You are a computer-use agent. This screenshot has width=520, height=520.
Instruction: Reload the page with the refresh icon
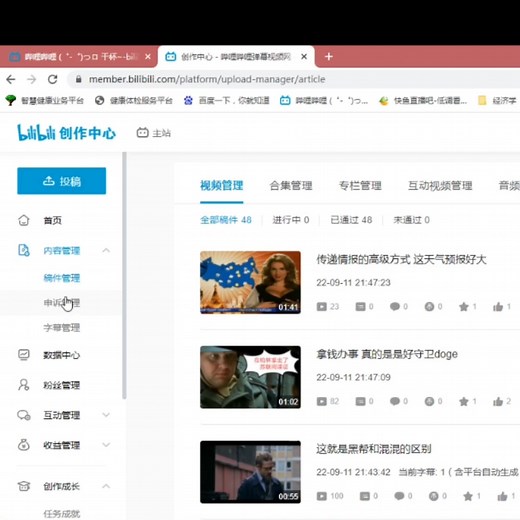53,79
